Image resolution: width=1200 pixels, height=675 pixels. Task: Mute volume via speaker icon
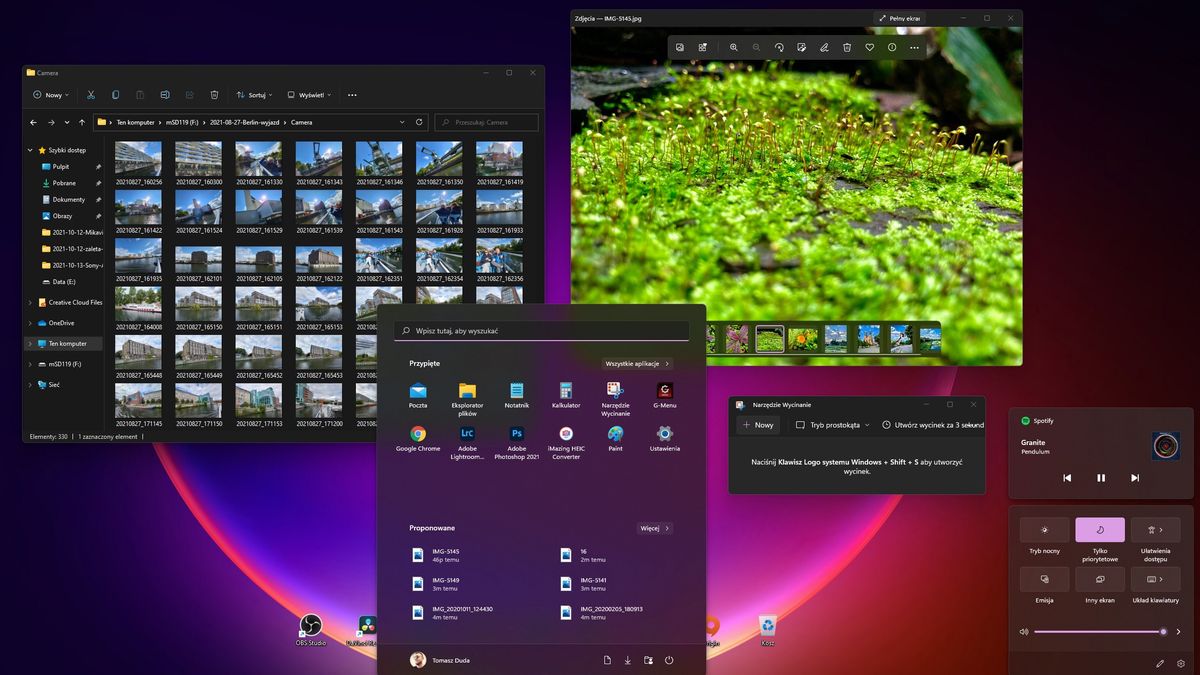[1023, 632]
